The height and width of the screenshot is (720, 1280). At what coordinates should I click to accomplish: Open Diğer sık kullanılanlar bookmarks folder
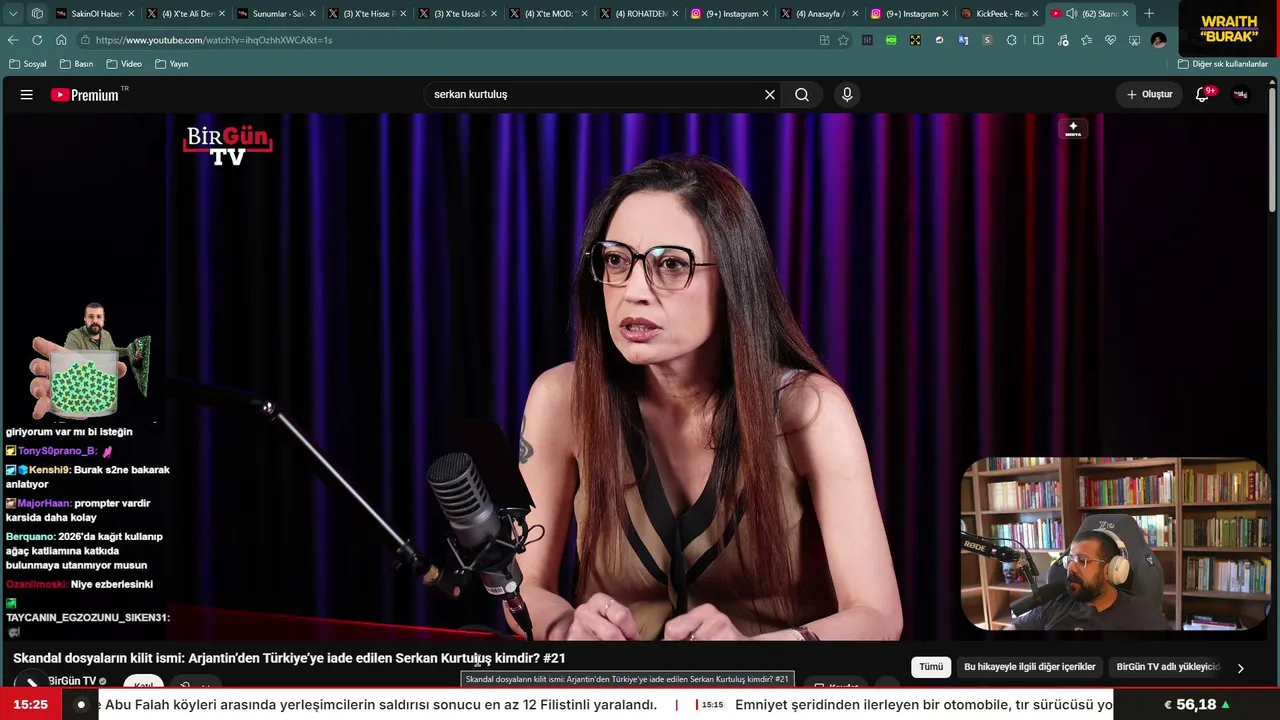point(1223,64)
